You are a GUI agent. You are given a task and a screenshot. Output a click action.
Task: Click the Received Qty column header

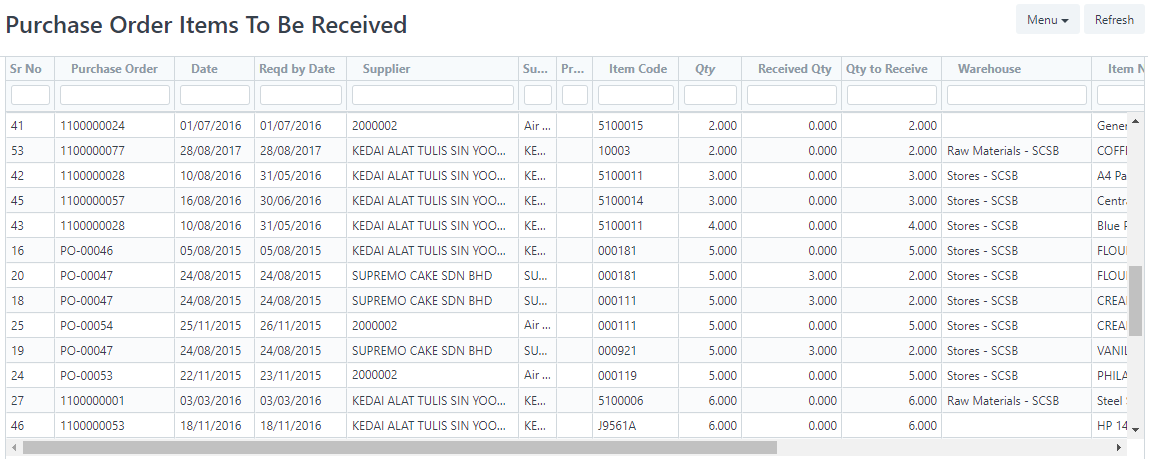click(794, 69)
